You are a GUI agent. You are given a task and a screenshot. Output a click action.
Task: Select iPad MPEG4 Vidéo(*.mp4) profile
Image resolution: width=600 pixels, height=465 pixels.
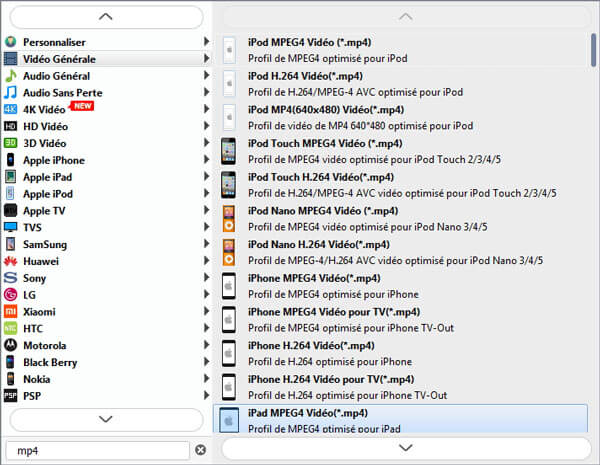click(400, 419)
